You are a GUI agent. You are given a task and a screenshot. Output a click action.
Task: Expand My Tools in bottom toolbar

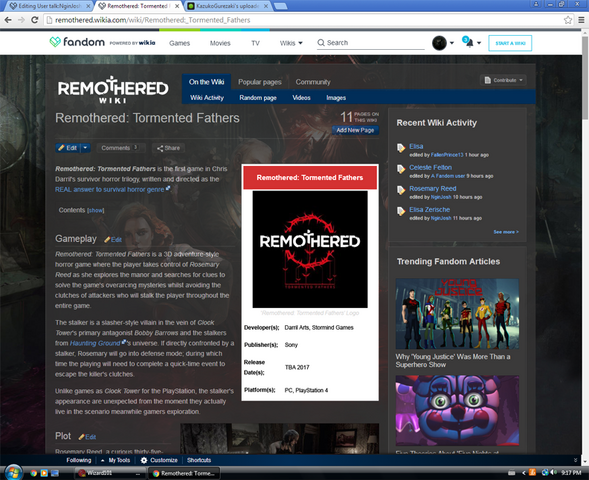(x=115, y=460)
